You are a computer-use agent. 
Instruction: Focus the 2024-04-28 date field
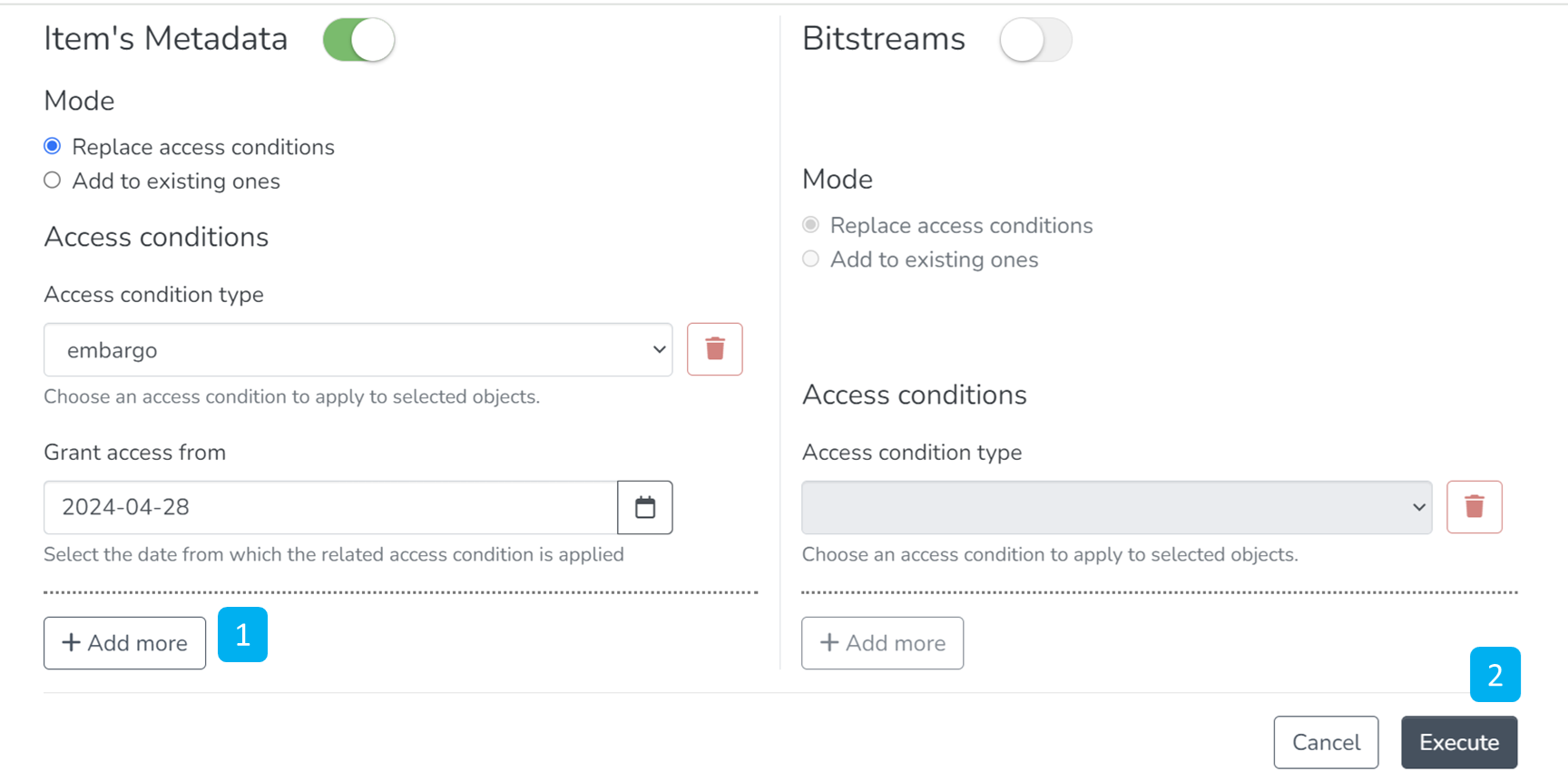330,507
